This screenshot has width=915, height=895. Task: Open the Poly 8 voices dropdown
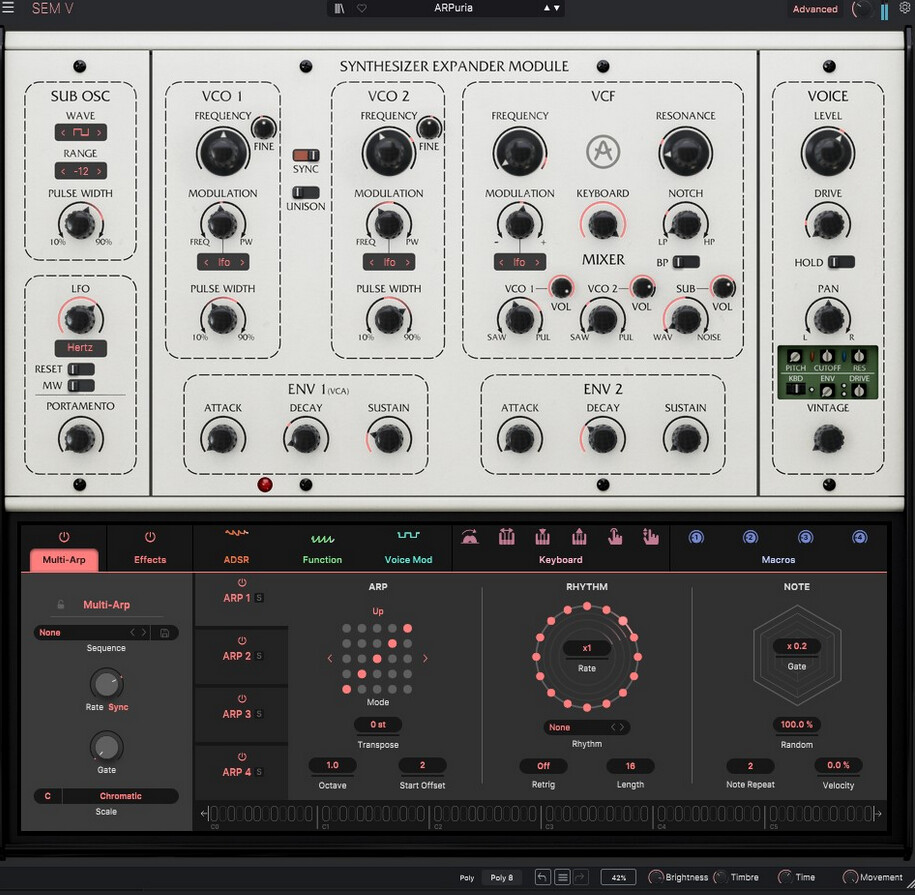tap(501, 877)
